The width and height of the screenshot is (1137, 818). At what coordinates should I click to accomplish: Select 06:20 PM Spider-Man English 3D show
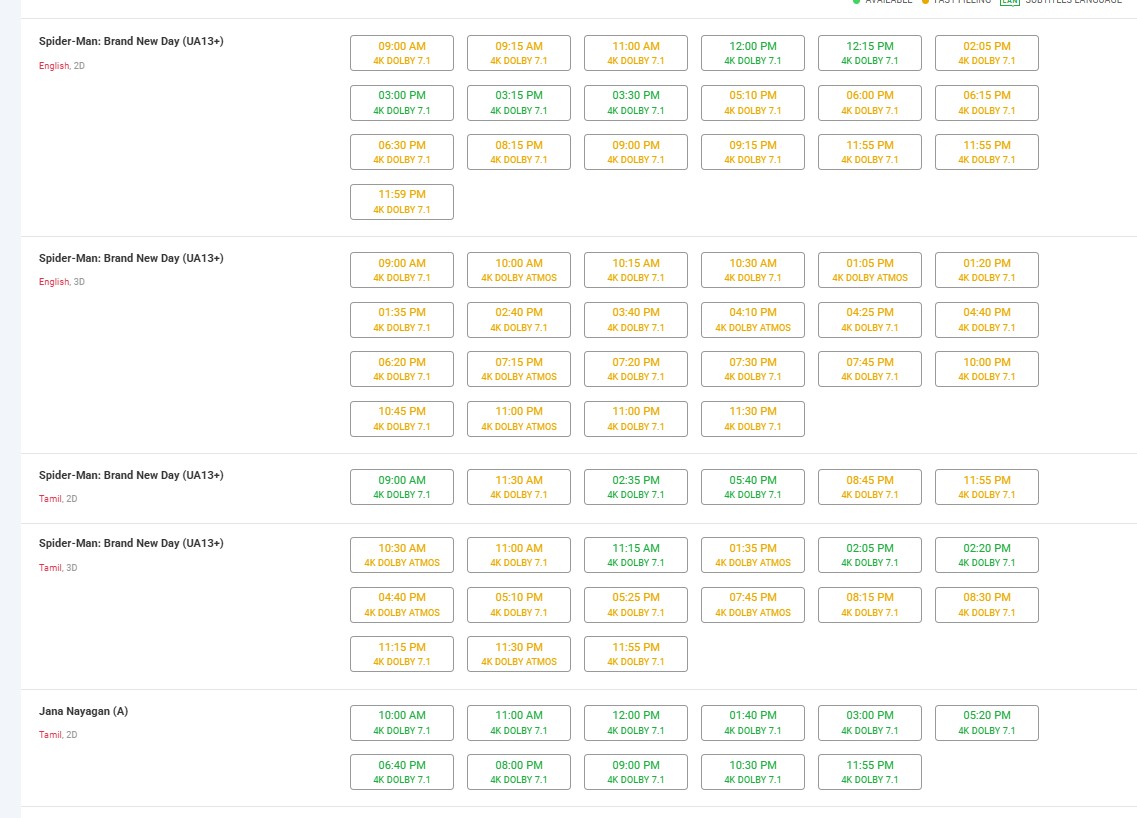[402, 369]
